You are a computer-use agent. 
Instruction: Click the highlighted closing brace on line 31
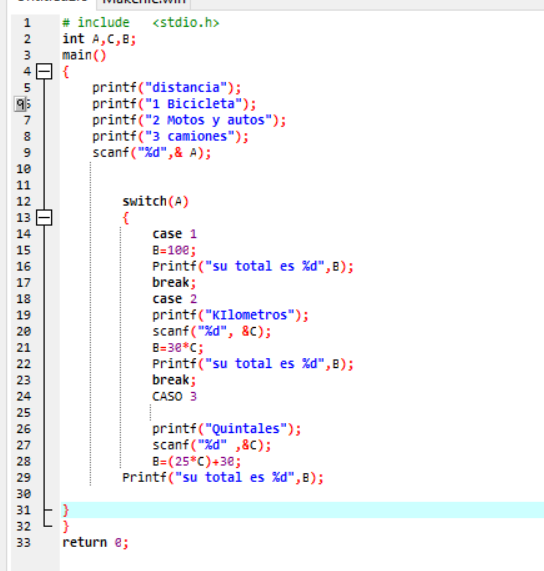(66, 510)
